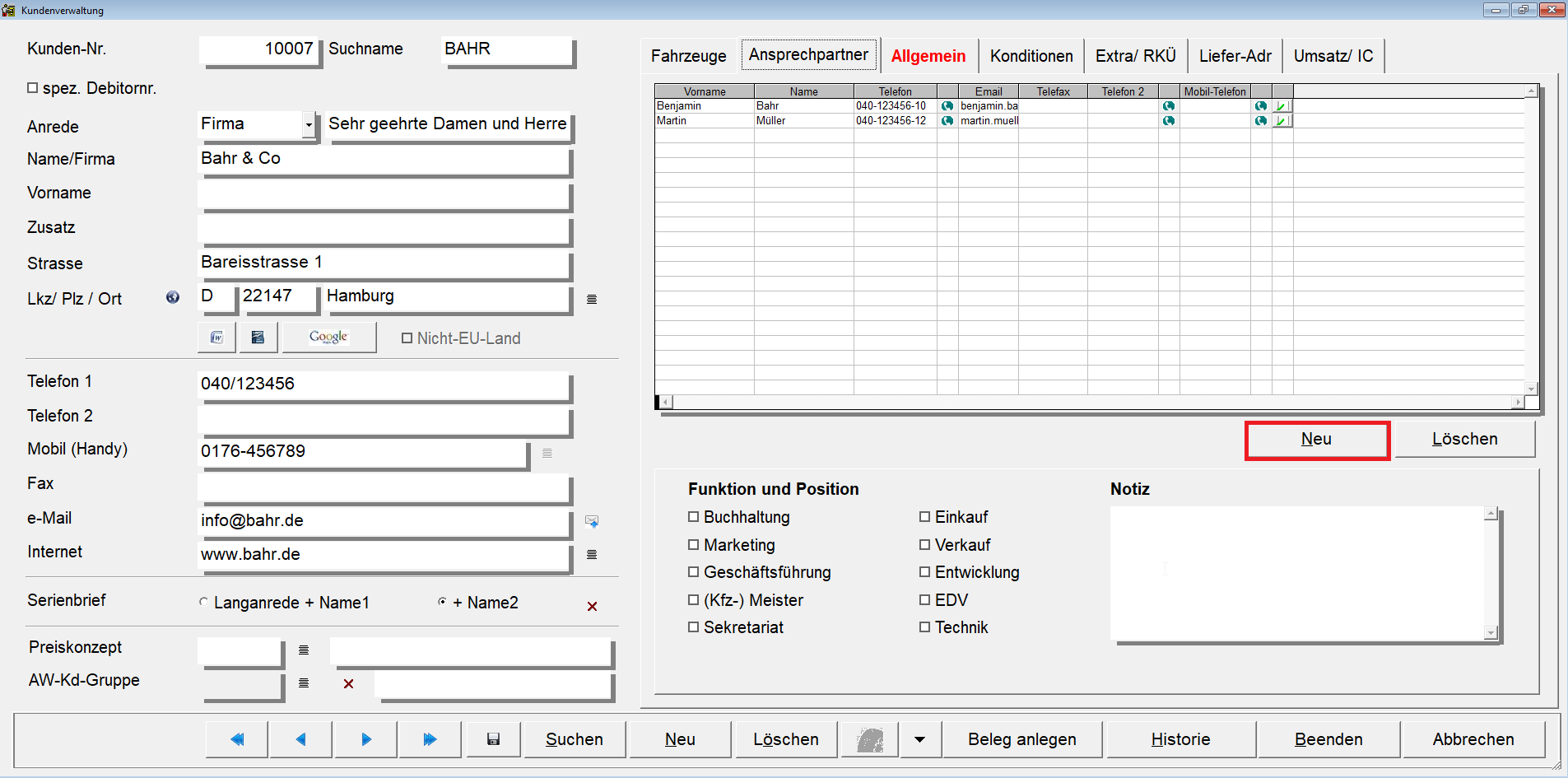Save record with the floppy disk icon

(x=493, y=739)
